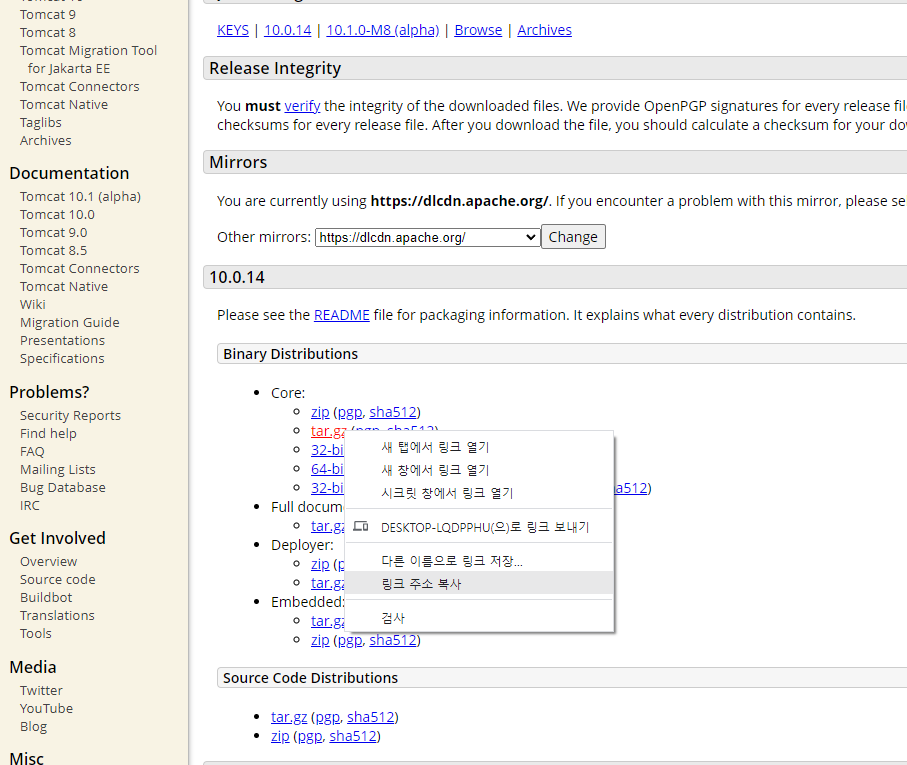Open Migration Guide in sidebar
Viewport: 907px width, 765px height.
pos(69,323)
